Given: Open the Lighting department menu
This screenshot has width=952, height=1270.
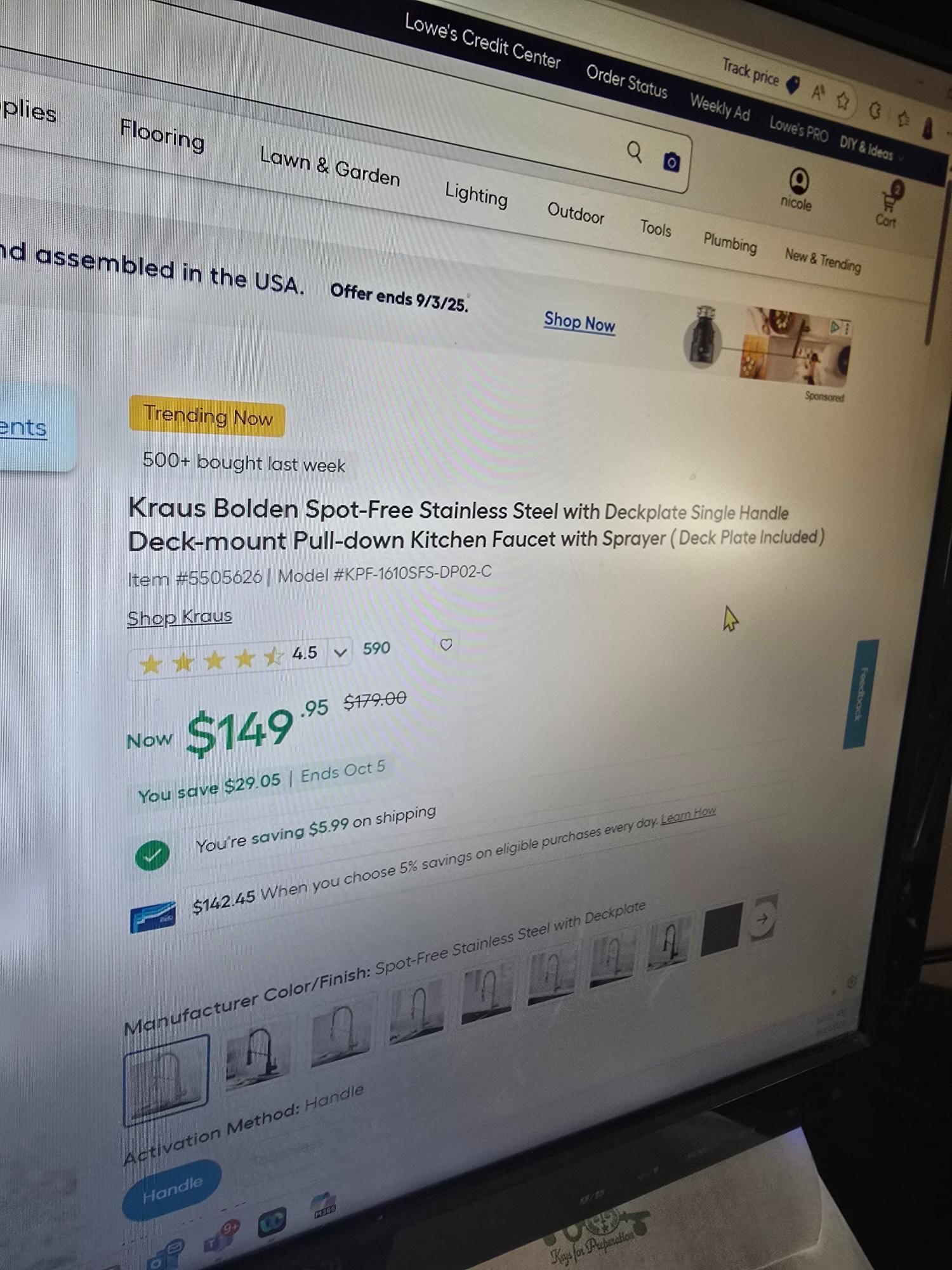Looking at the screenshot, I should pyautogui.click(x=476, y=194).
